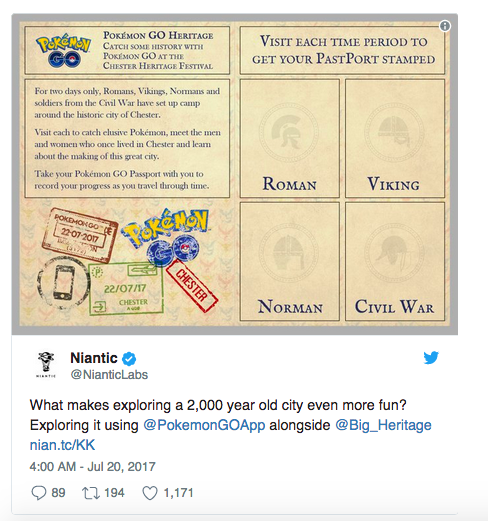This screenshot has width=488, height=521.
Task: Click the info icon on tweet image
Action: 445,26
